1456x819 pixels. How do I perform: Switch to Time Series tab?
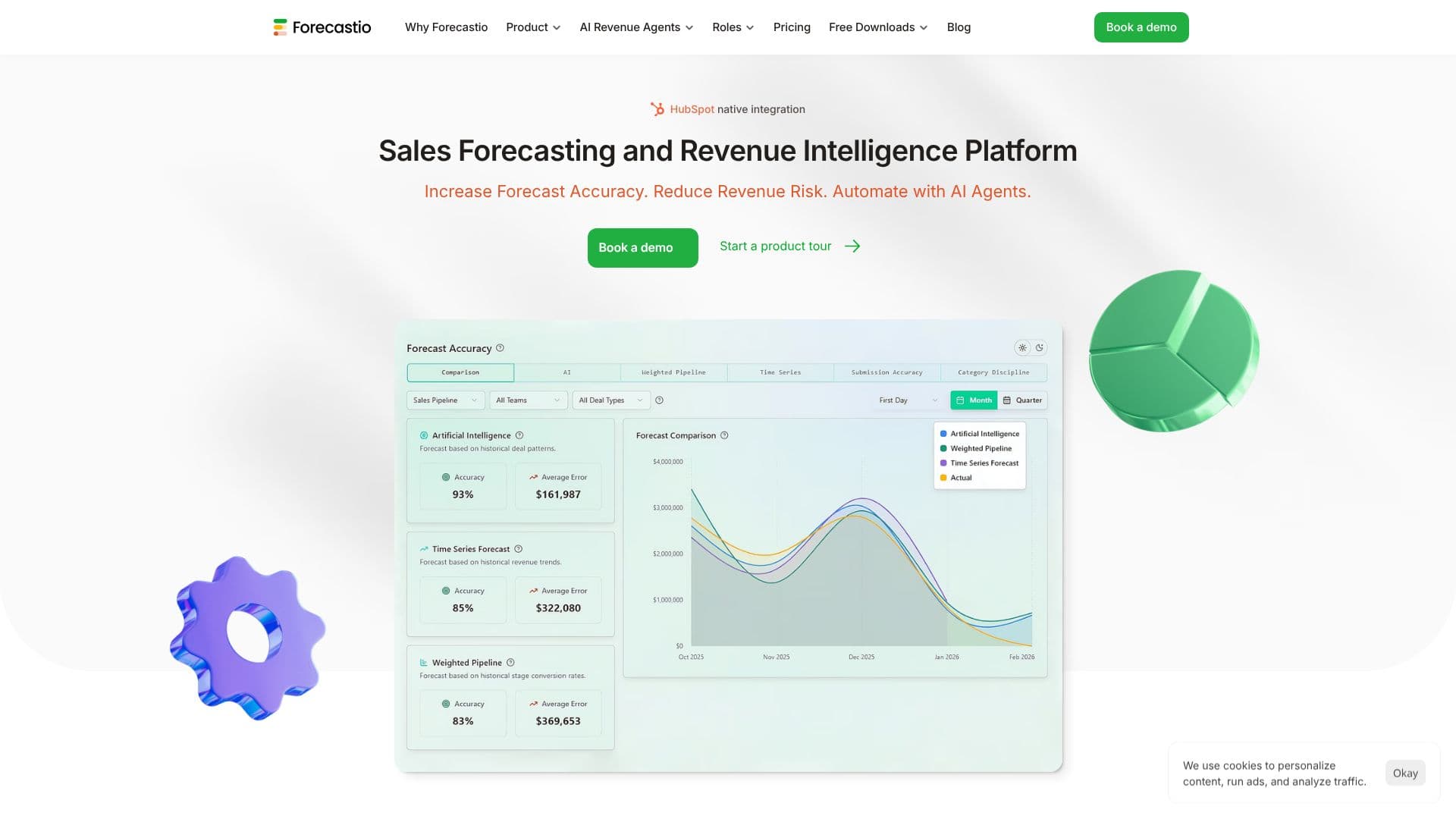click(780, 372)
